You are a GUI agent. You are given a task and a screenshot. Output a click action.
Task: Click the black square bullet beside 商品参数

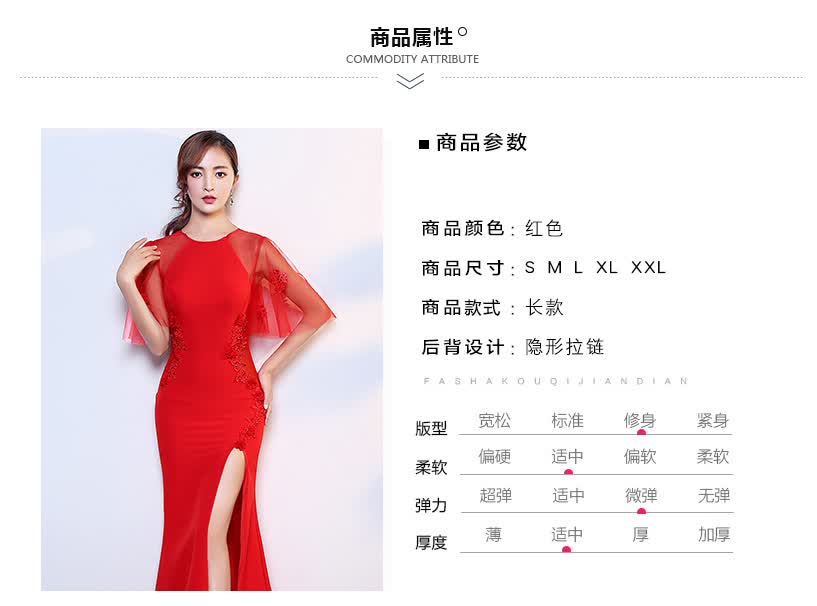424,144
